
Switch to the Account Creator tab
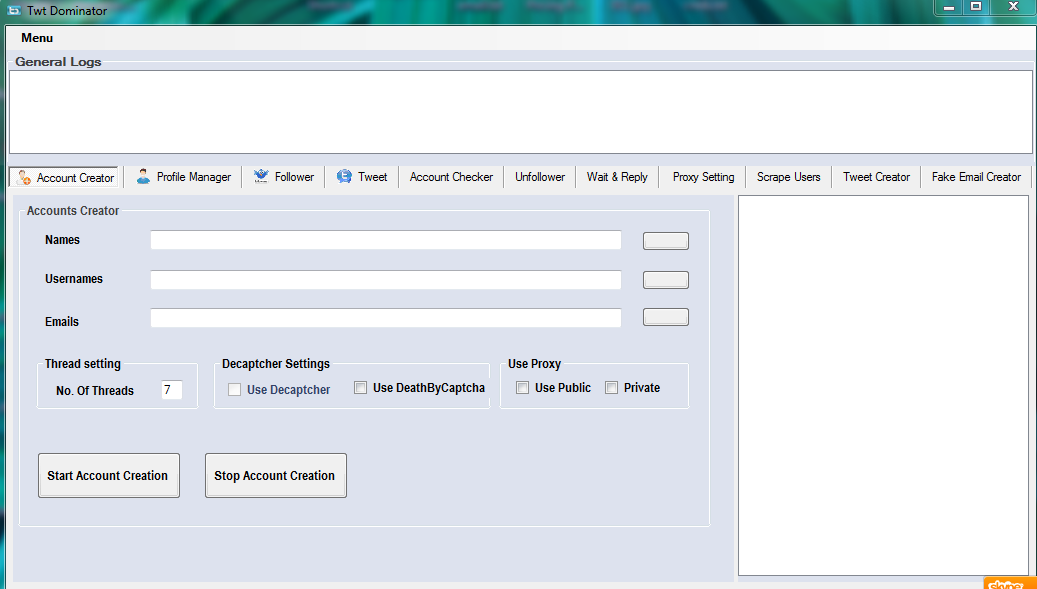coord(64,177)
